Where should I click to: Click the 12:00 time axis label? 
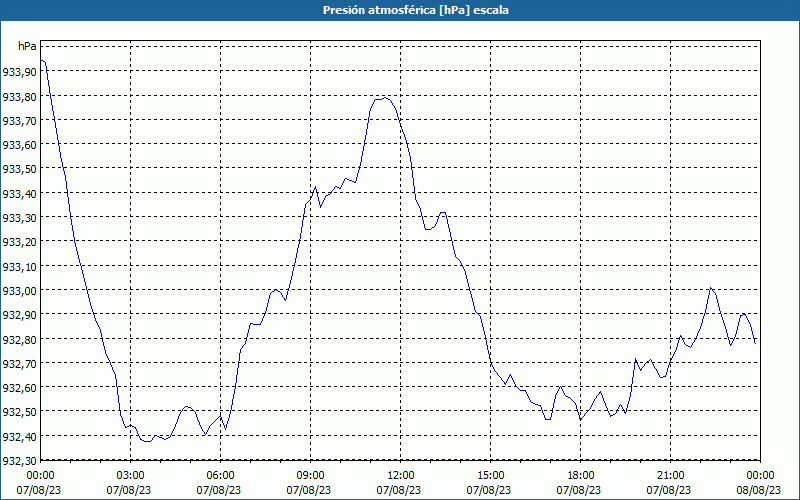point(401,476)
